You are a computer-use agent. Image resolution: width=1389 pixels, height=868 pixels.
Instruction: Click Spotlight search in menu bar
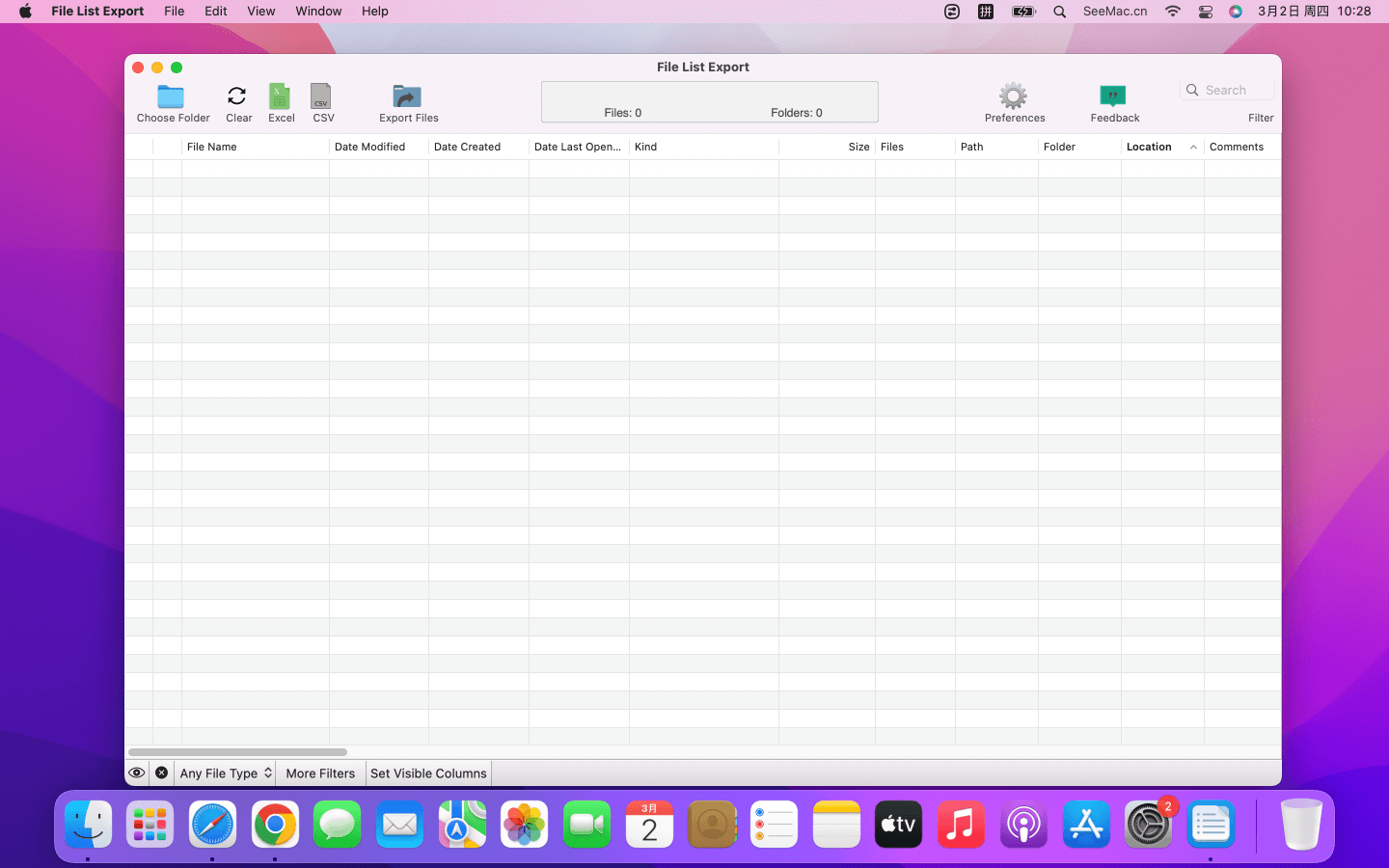pyautogui.click(x=1059, y=12)
